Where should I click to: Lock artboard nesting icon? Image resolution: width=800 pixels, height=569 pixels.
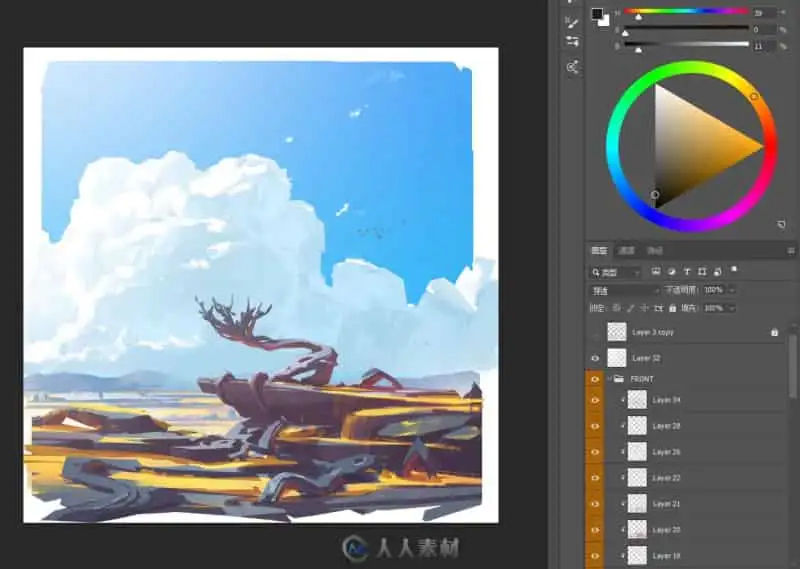pos(659,308)
